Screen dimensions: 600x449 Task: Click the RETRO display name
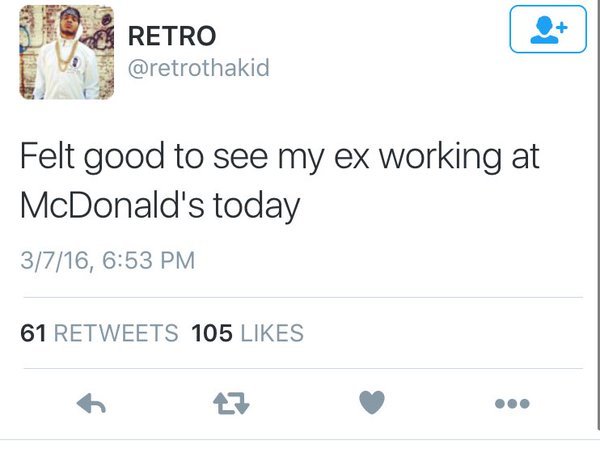171,36
